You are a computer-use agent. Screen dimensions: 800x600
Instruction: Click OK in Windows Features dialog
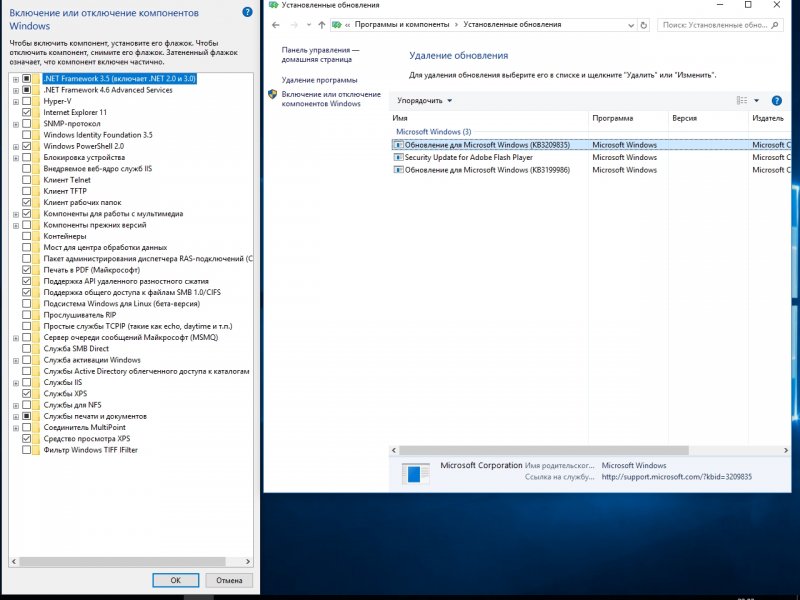pos(176,580)
